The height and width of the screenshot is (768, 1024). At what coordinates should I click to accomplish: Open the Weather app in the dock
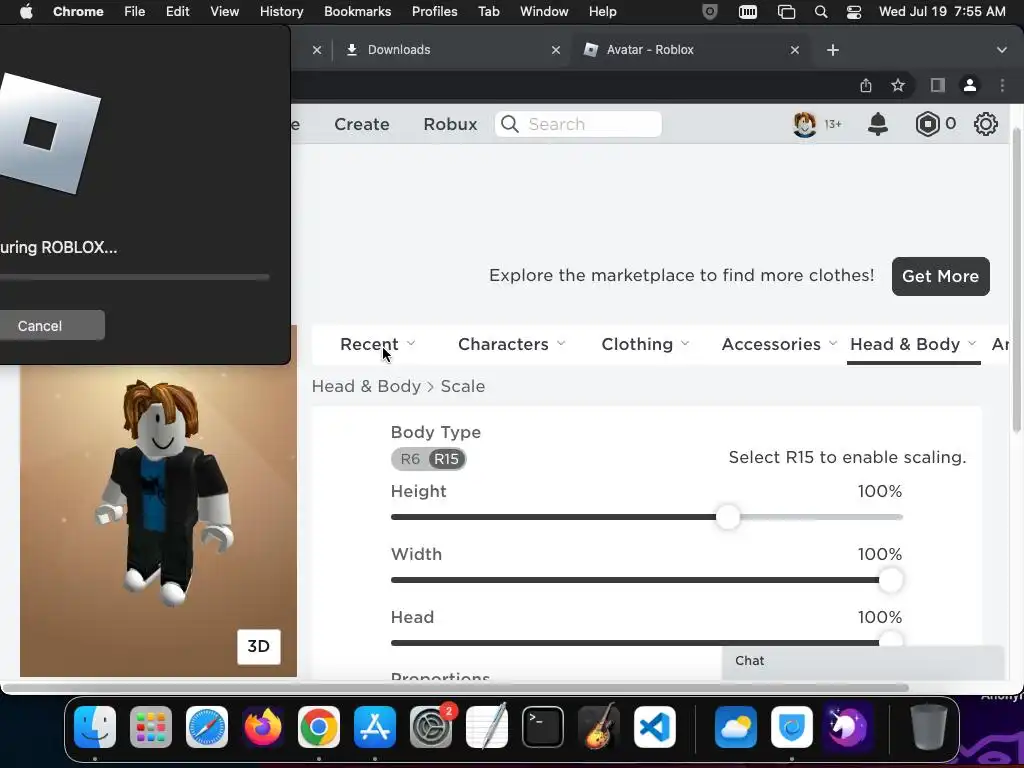(736, 727)
